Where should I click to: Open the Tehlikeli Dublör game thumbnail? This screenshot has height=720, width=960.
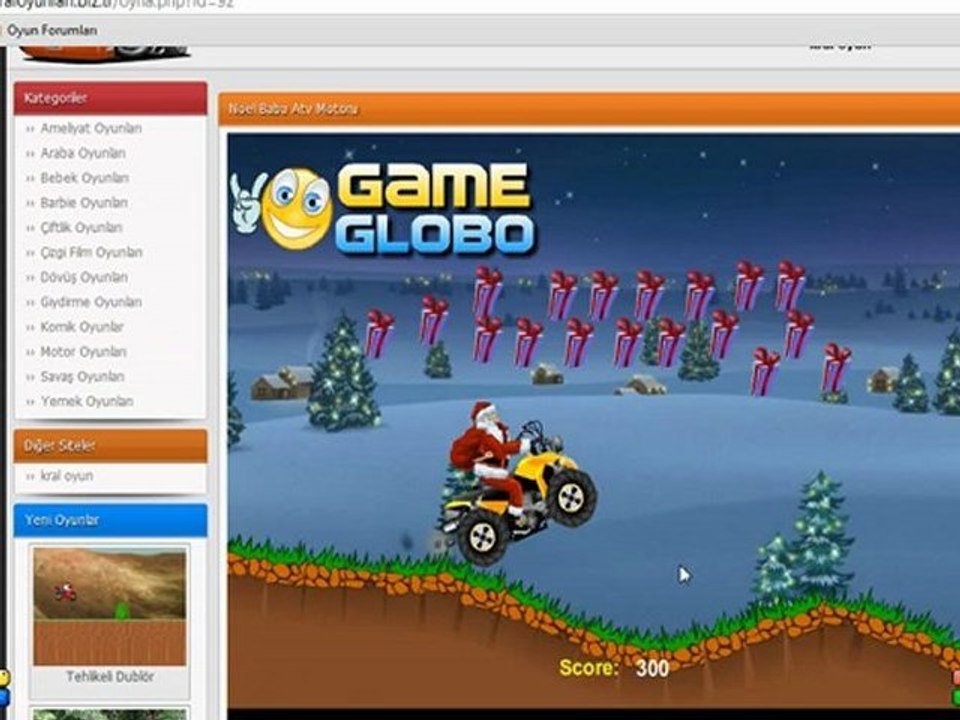[x=110, y=606]
